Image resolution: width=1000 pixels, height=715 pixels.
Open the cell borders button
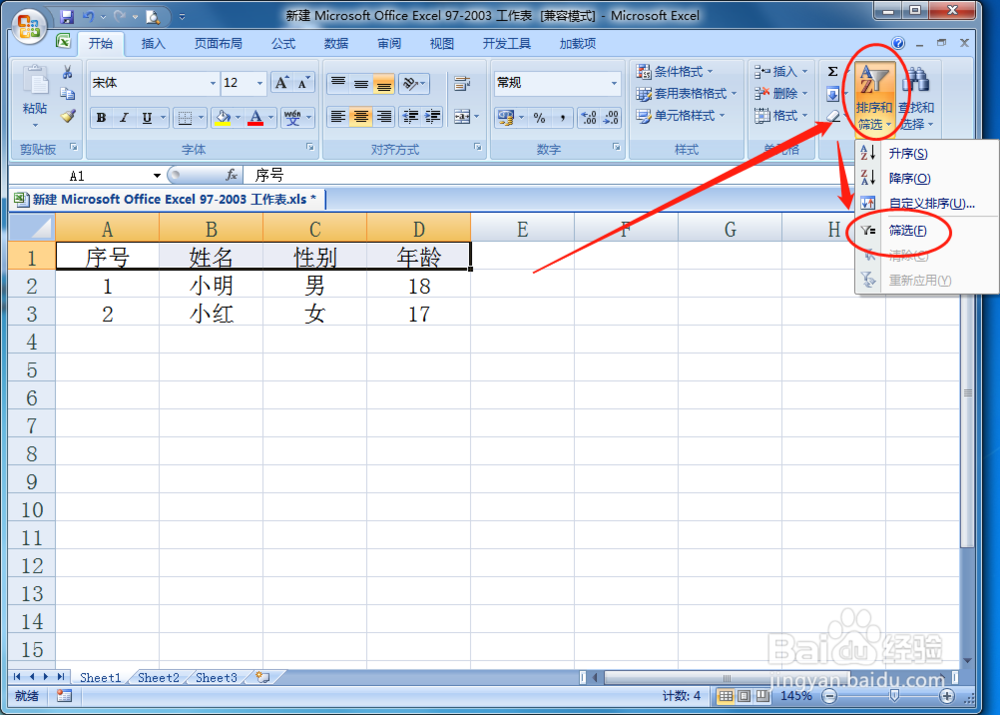click(x=185, y=117)
